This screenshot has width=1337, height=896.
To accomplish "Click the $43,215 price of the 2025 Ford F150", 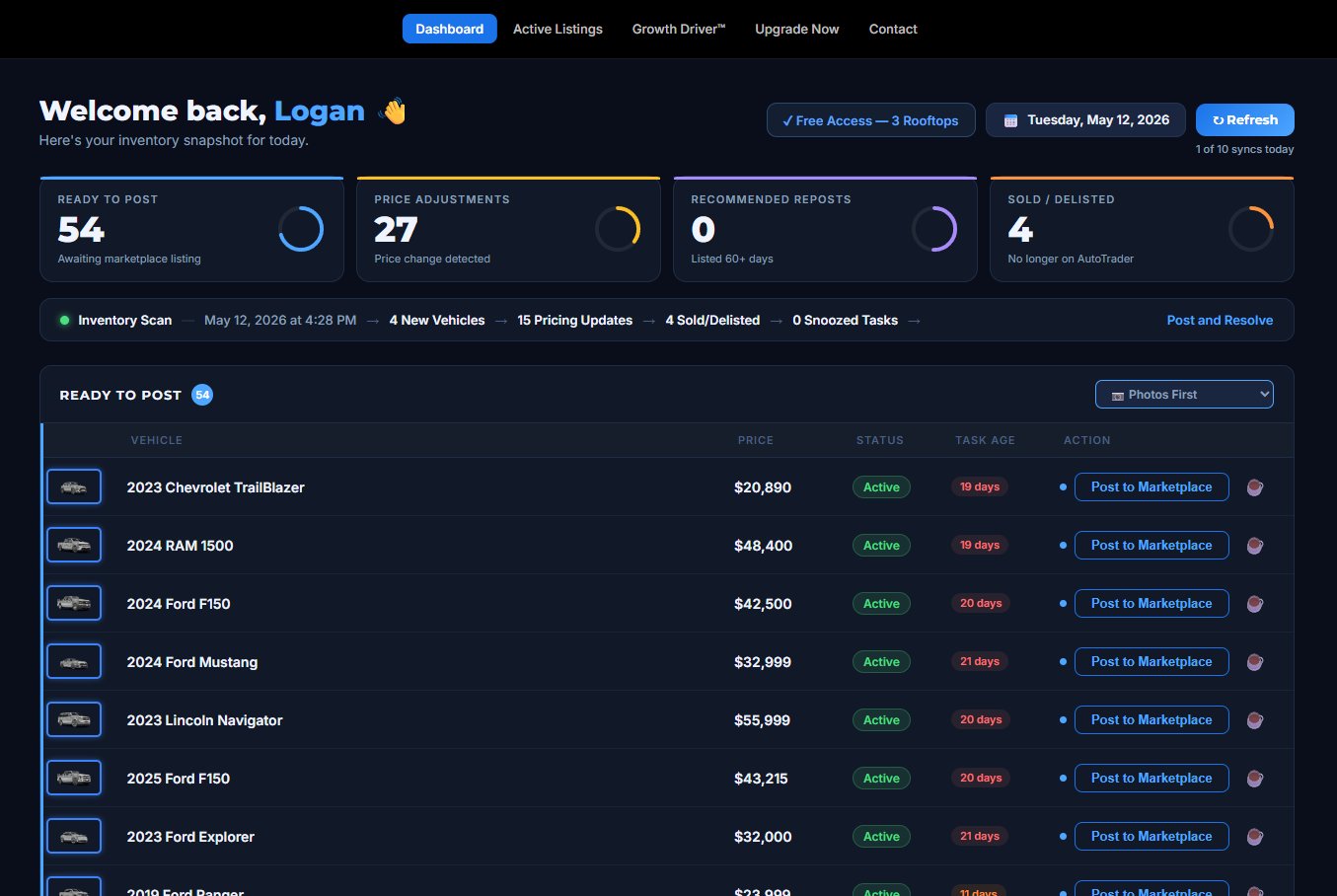I will (x=761, y=779).
